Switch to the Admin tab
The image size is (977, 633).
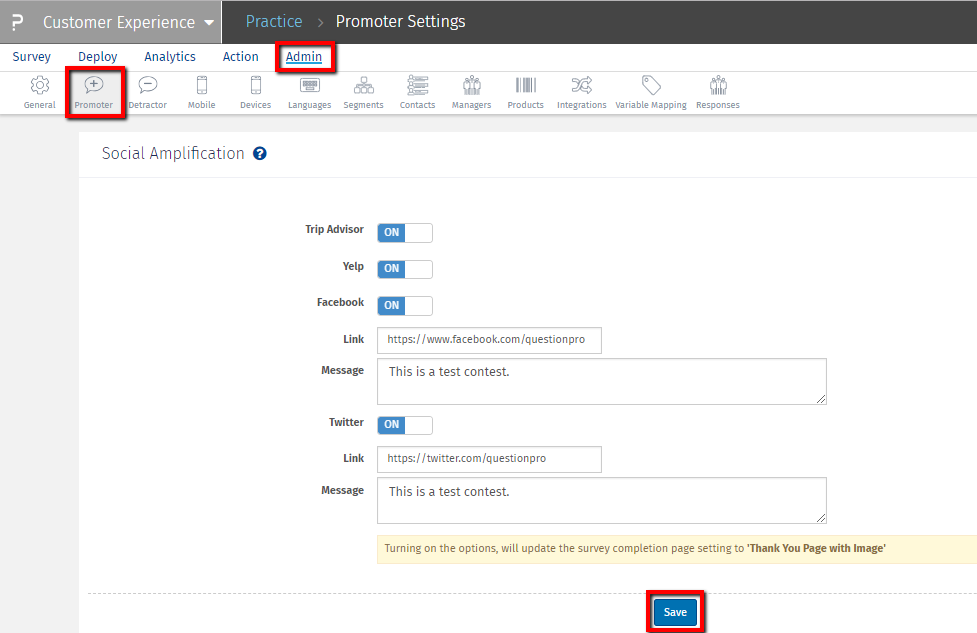click(304, 57)
